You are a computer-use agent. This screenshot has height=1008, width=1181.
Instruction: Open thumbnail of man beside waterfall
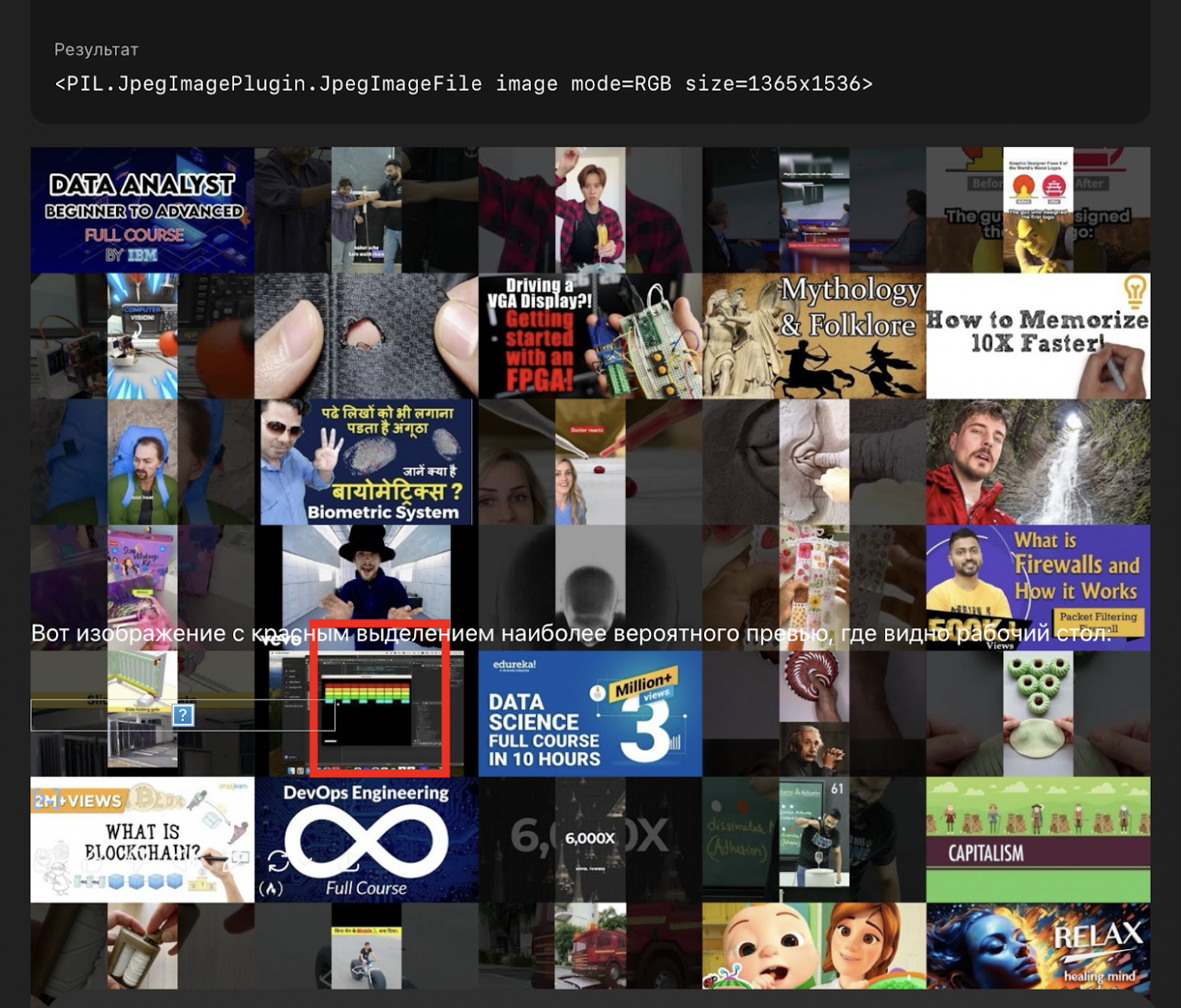point(1039,462)
